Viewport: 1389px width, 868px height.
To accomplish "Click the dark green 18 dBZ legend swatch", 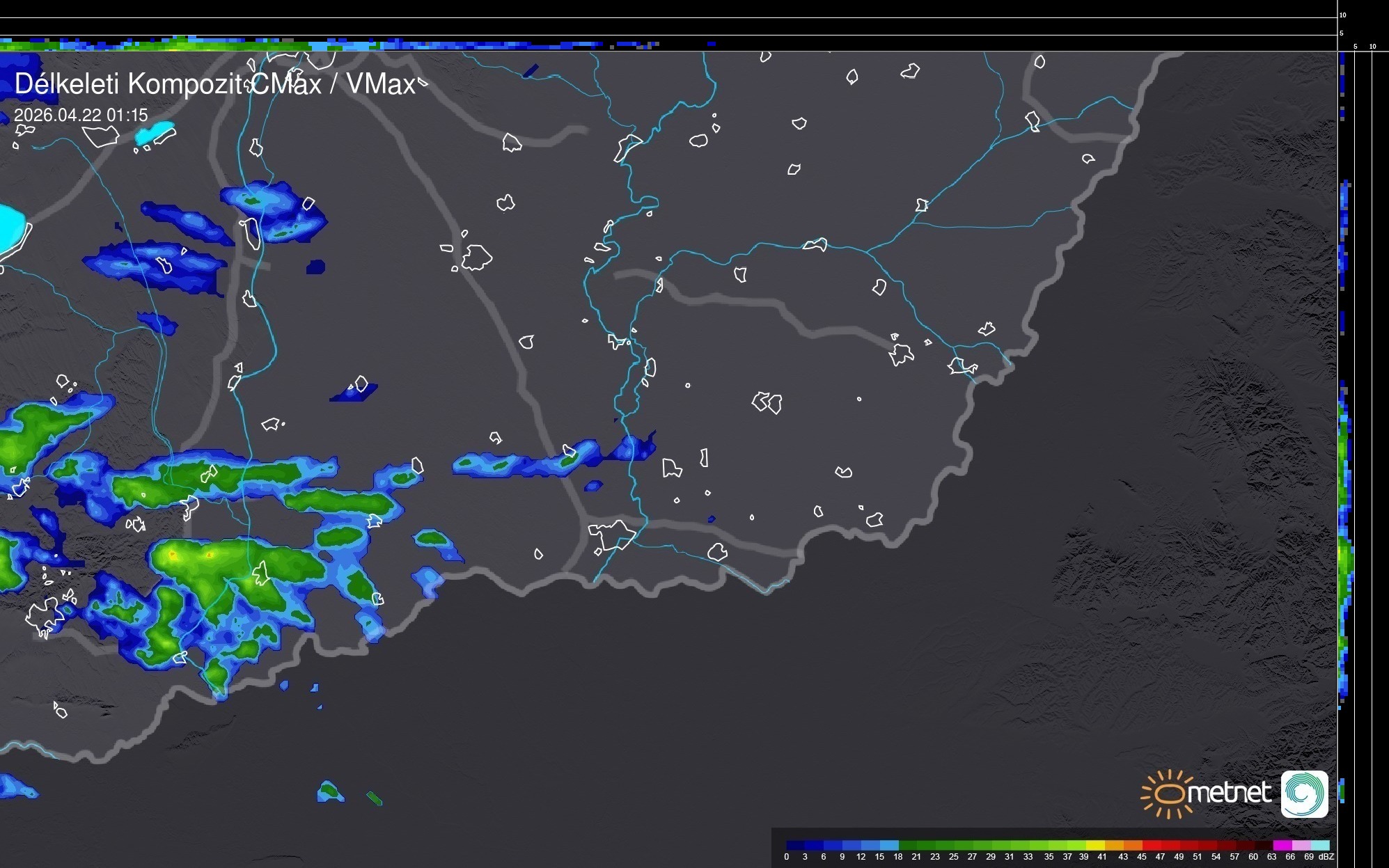I will pos(907,845).
